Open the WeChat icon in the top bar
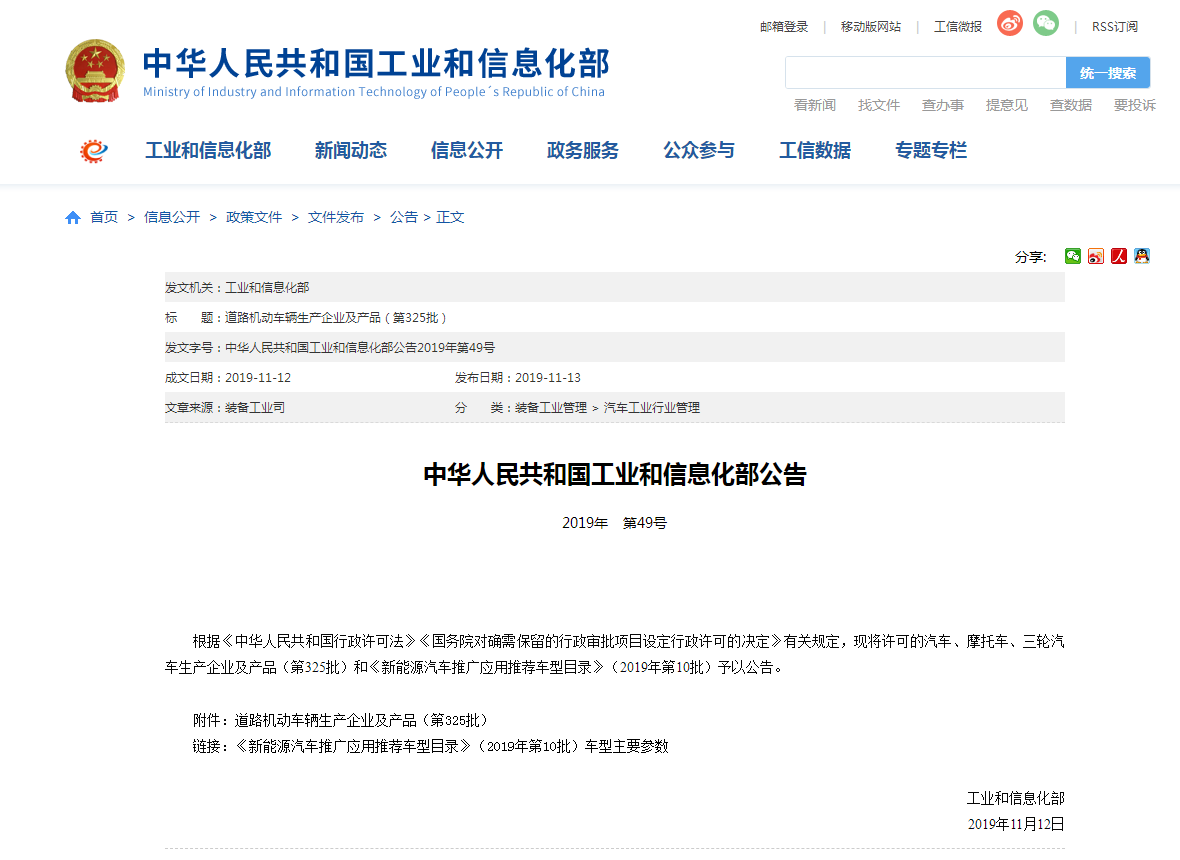The image size is (1180, 860). pyautogui.click(x=1045, y=23)
